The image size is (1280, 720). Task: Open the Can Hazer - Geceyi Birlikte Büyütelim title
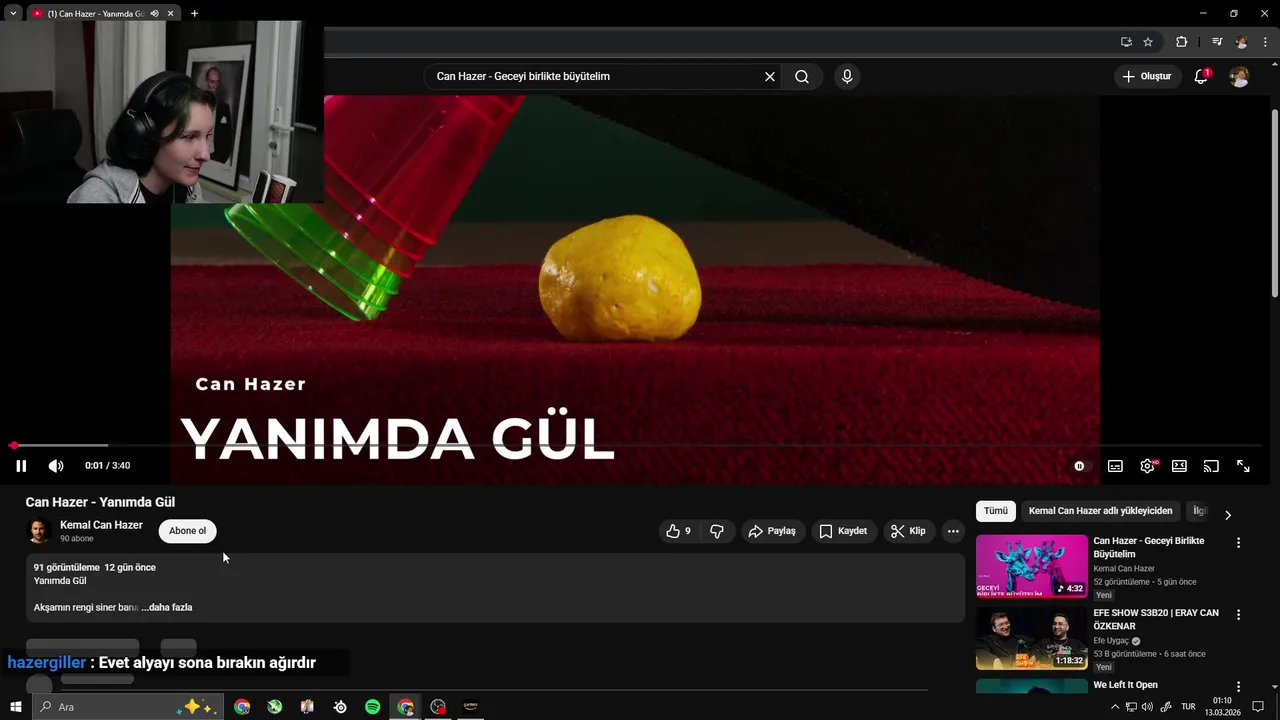pyautogui.click(x=1149, y=547)
